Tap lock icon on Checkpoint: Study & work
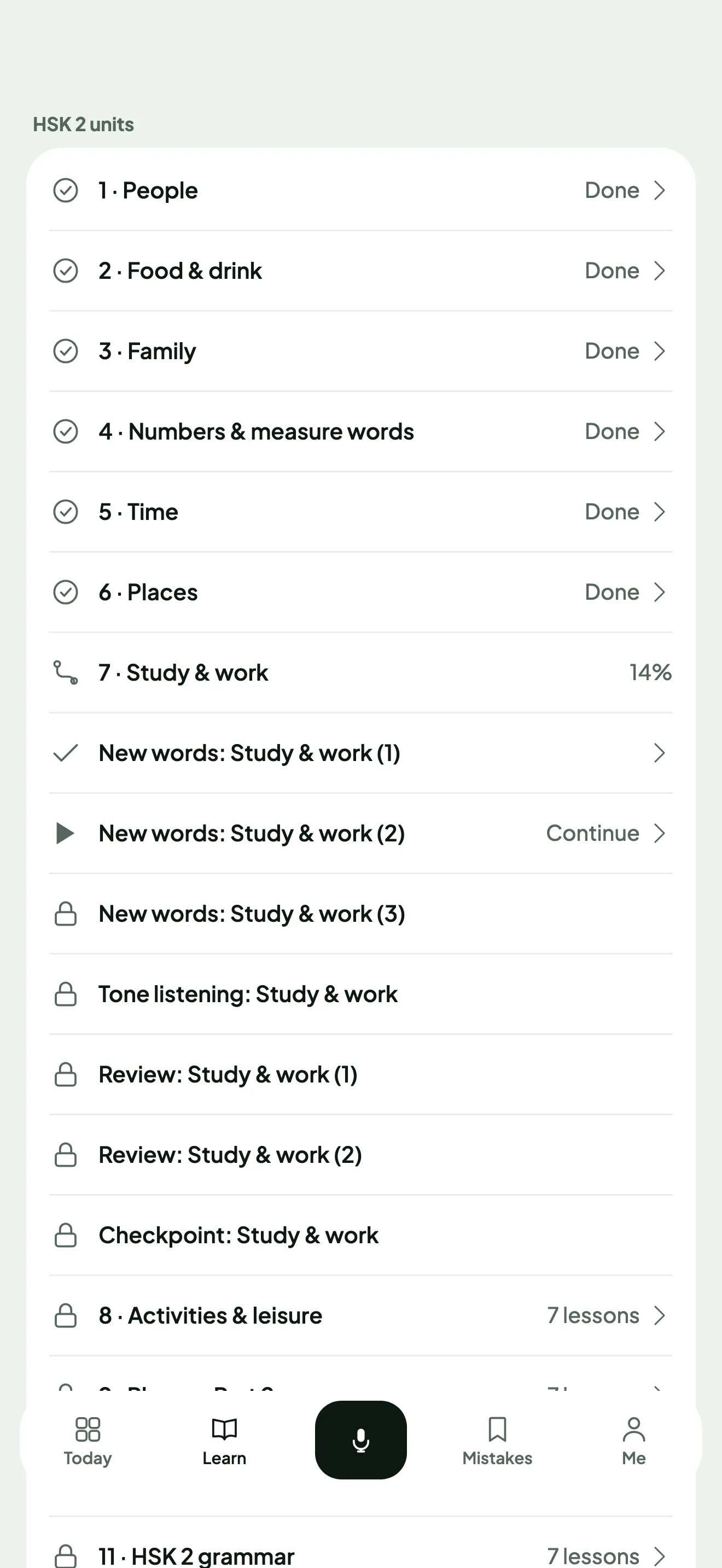Viewport: 722px width, 1568px height. click(x=66, y=1235)
